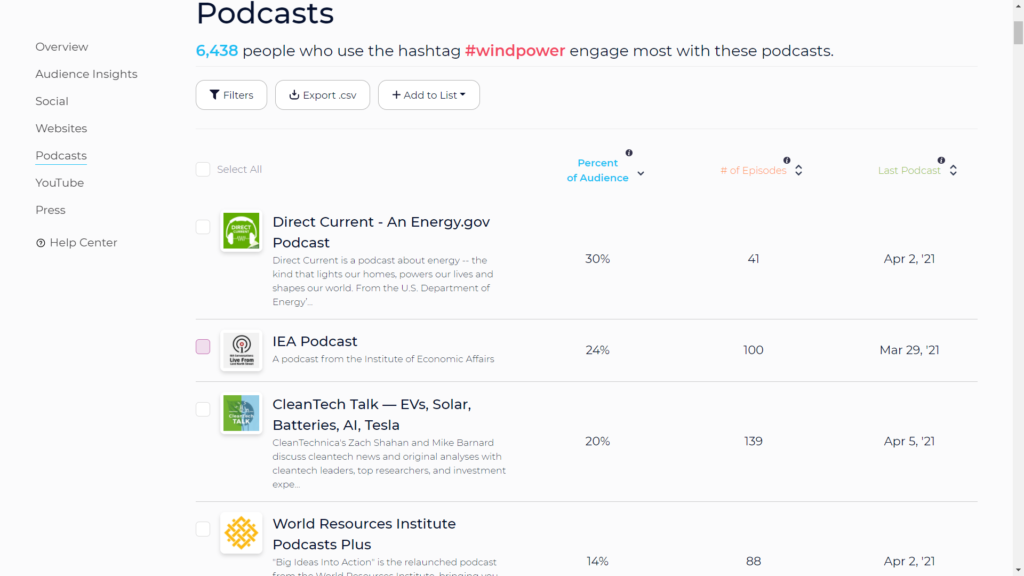Screen dimensions: 1024x576
Task: Click the 6,438 audience count
Action: point(217,51)
